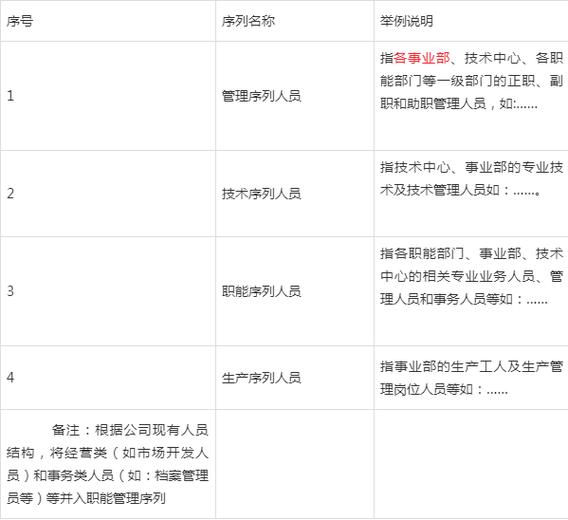Image resolution: width=568 pixels, height=520 pixels.
Task: Click the text 职和助职管理人员，如:……
Action: (459, 104)
